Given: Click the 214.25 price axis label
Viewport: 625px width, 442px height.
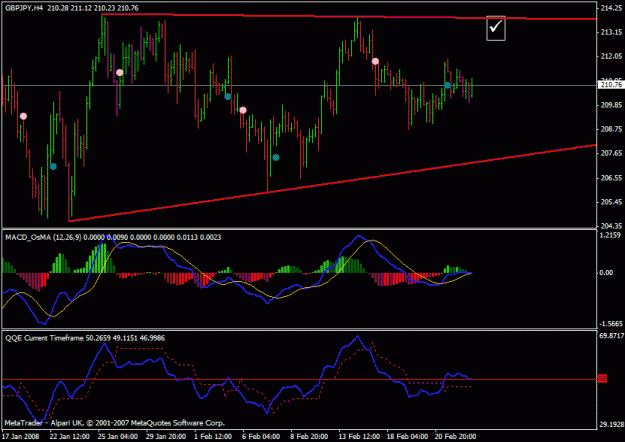Looking at the screenshot, I should (611, 8).
